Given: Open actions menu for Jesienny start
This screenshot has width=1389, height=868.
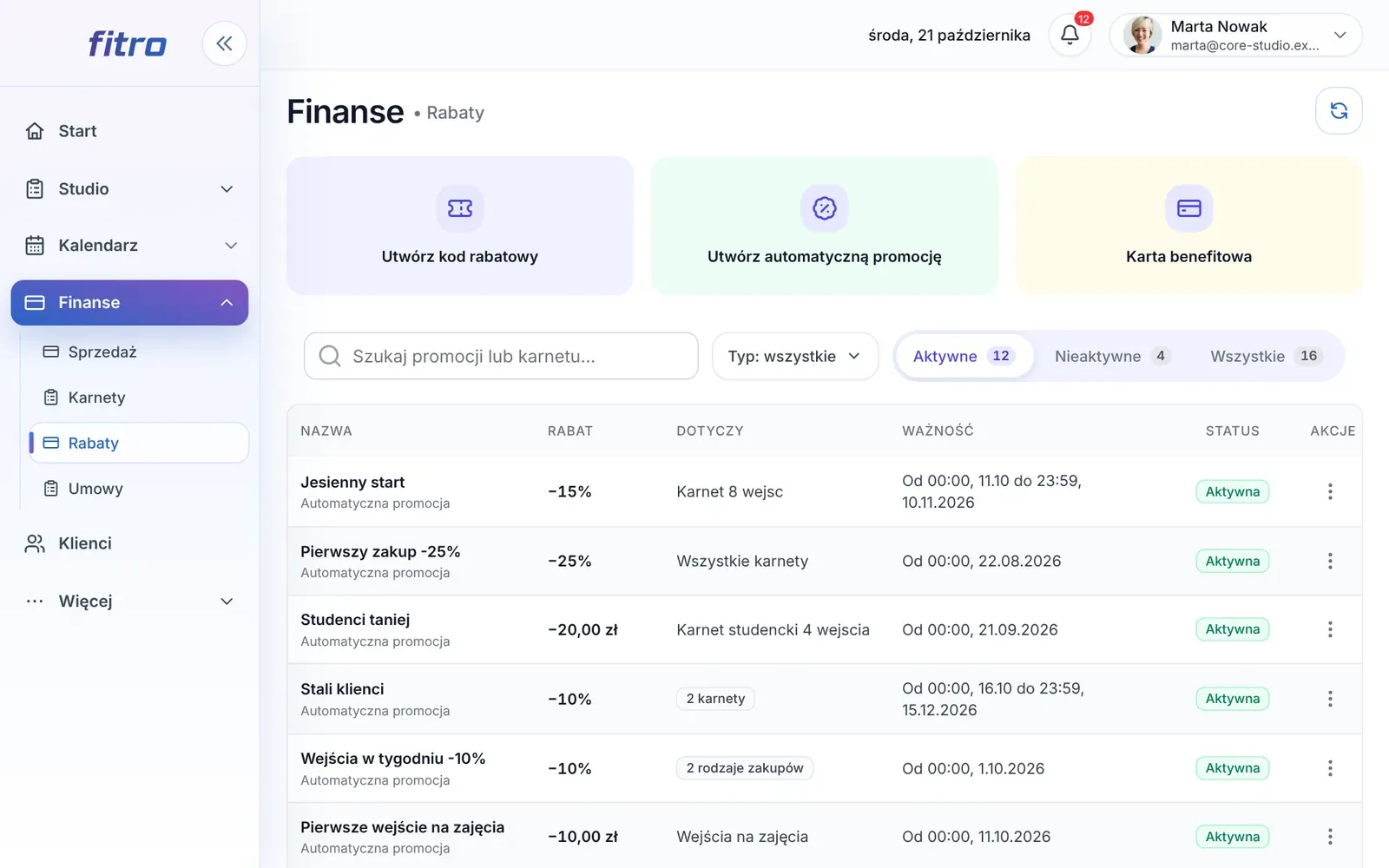Looking at the screenshot, I should (1330, 491).
